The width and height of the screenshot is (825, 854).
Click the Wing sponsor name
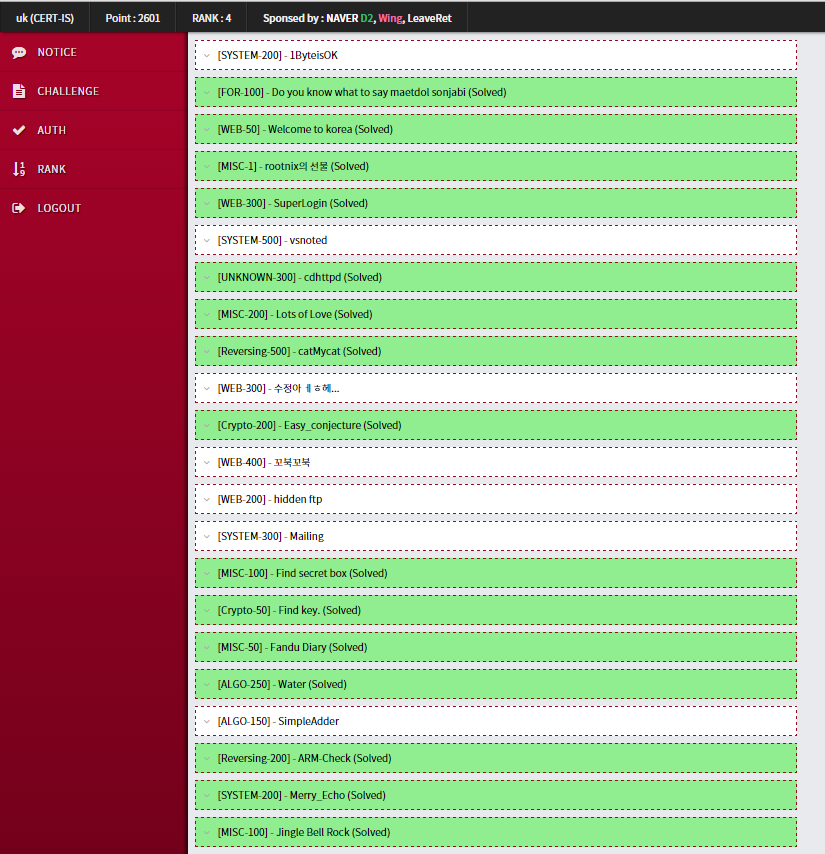390,18
